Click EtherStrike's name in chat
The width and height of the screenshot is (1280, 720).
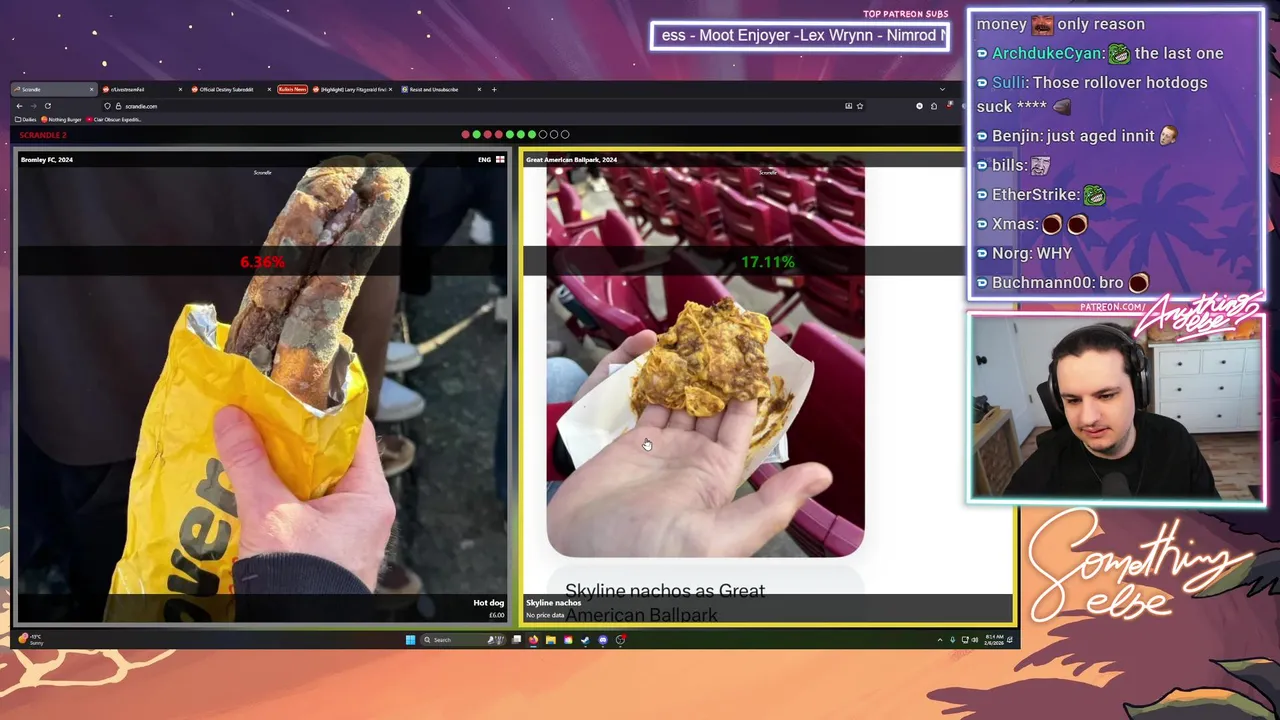[1034, 194]
